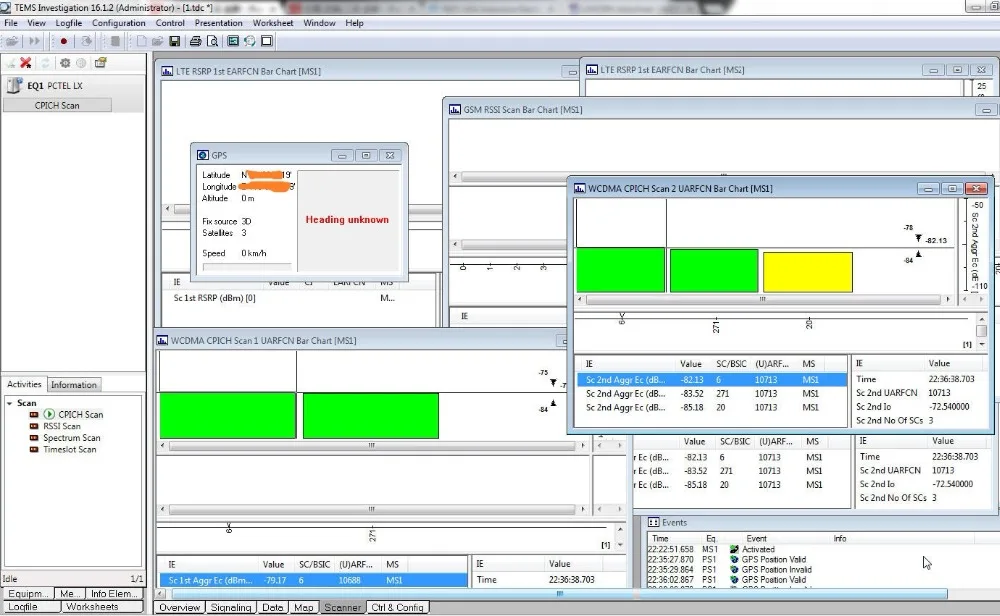Open the Presentation menu
This screenshot has width=1000, height=616.
218,23
